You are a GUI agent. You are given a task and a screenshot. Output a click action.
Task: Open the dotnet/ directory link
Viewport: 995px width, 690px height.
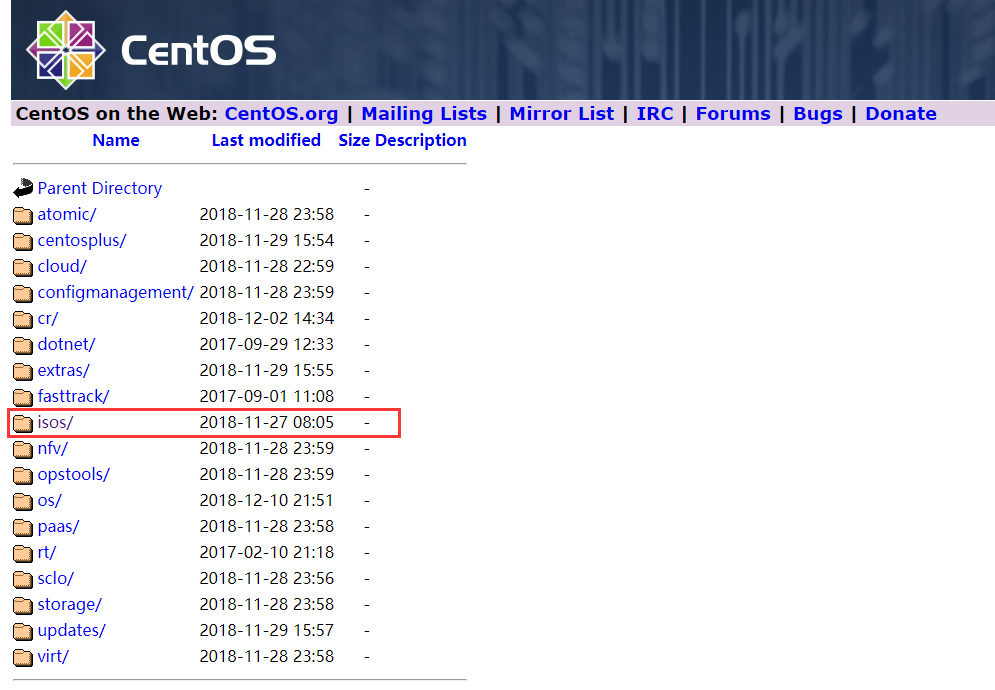[x=66, y=345]
